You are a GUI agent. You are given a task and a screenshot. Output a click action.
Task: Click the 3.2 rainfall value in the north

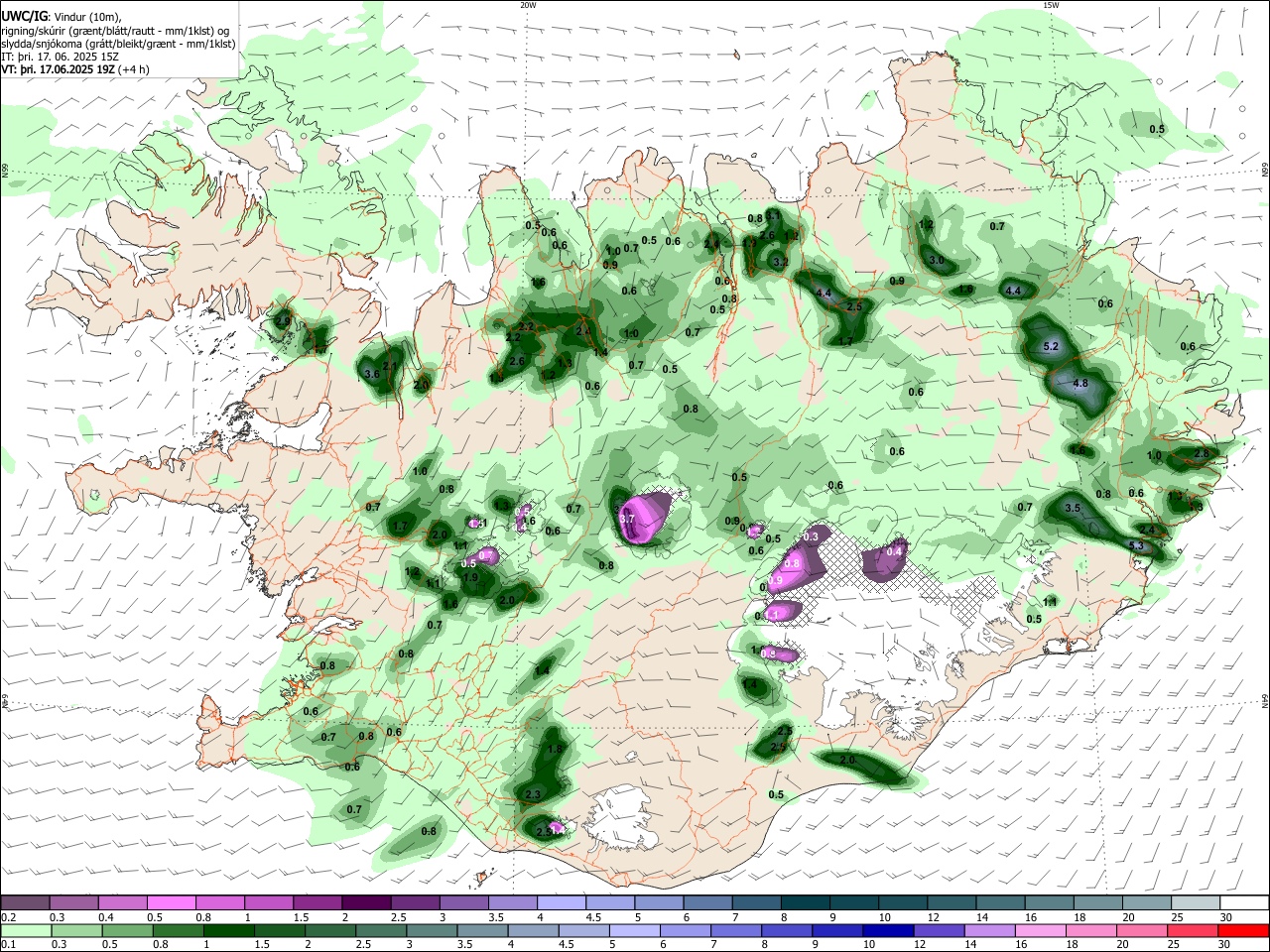pyautogui.click(x=780, y=262)
